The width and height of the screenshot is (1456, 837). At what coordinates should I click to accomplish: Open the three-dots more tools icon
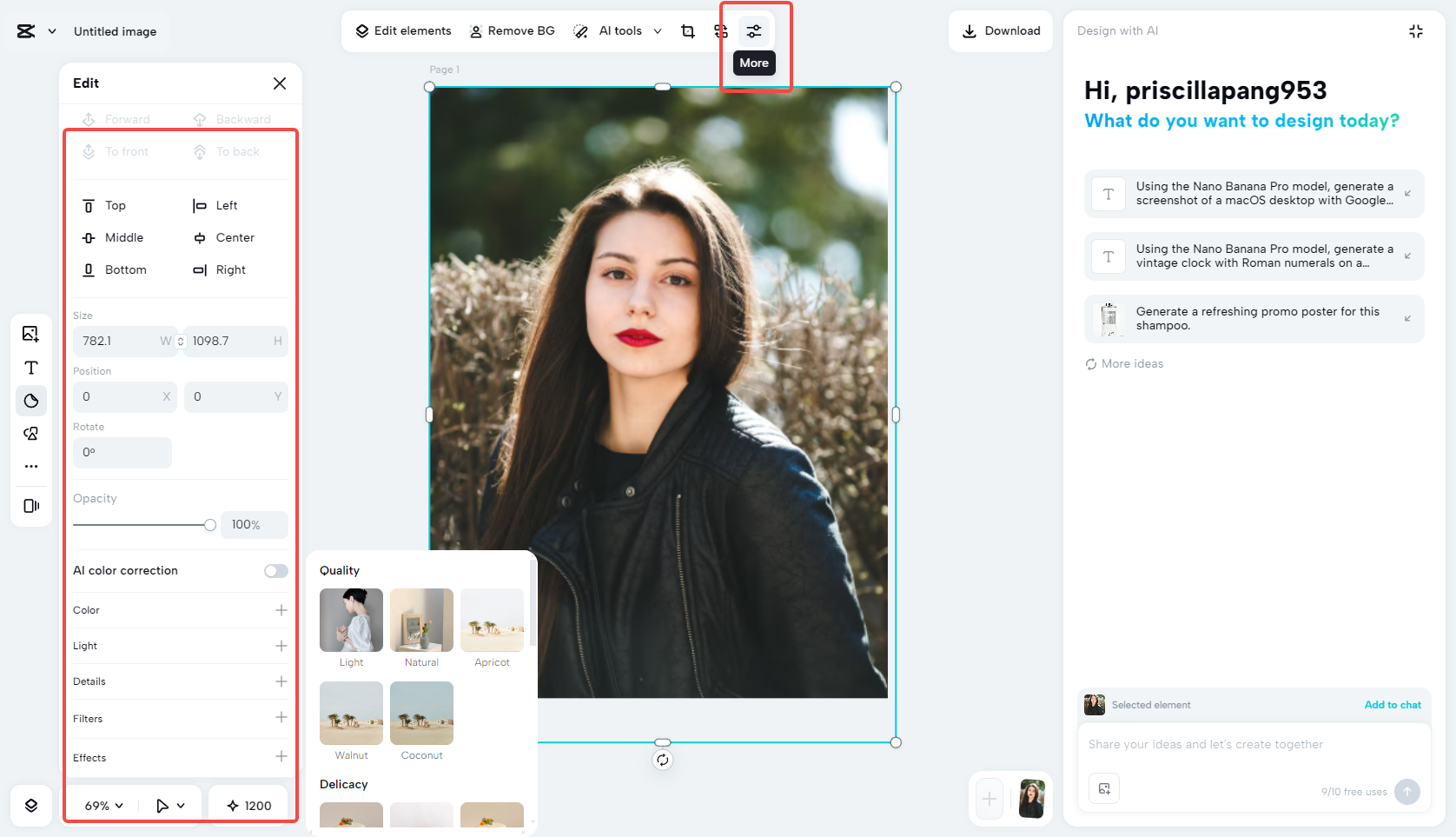click(31, 467)
